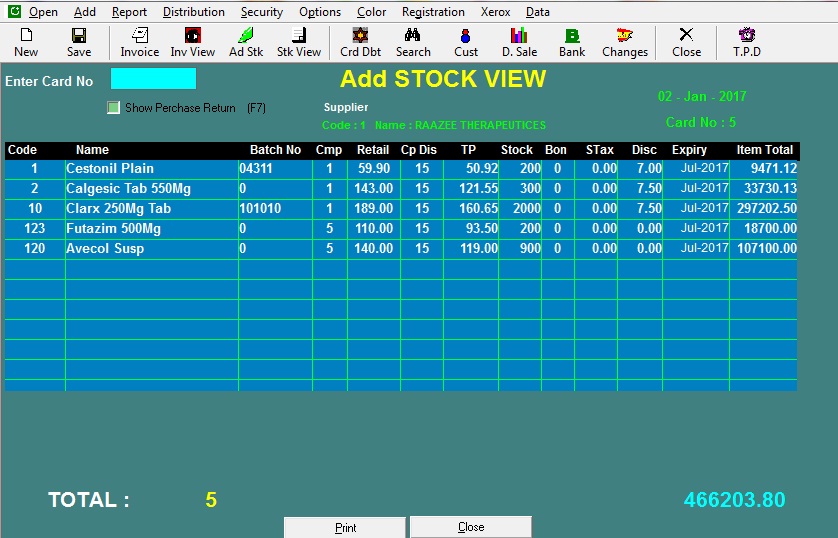Open the Security menu
Screen dimensions: 838x538
pyautogui.click(x=262, y=12)
